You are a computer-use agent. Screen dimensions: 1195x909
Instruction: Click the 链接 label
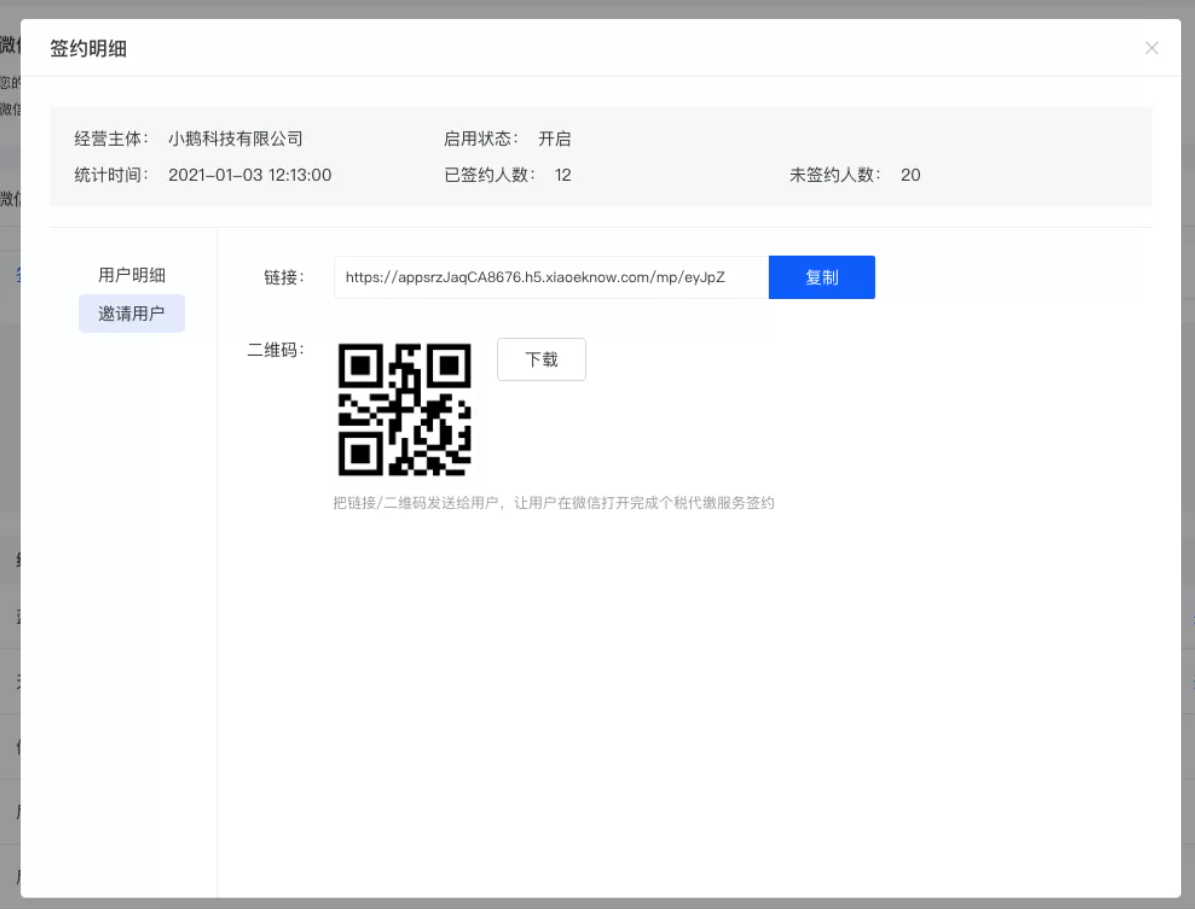[x=284, y=277]
